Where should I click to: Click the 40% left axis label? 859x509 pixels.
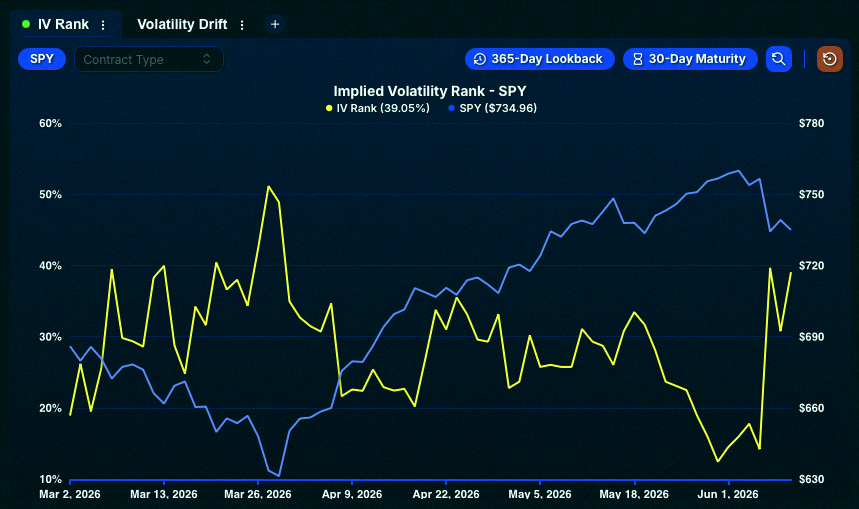[x=50, y=266]
